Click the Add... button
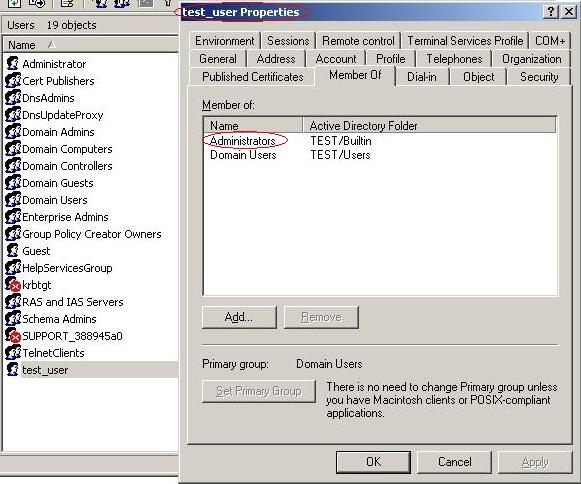581x484 pixels. 239,317
